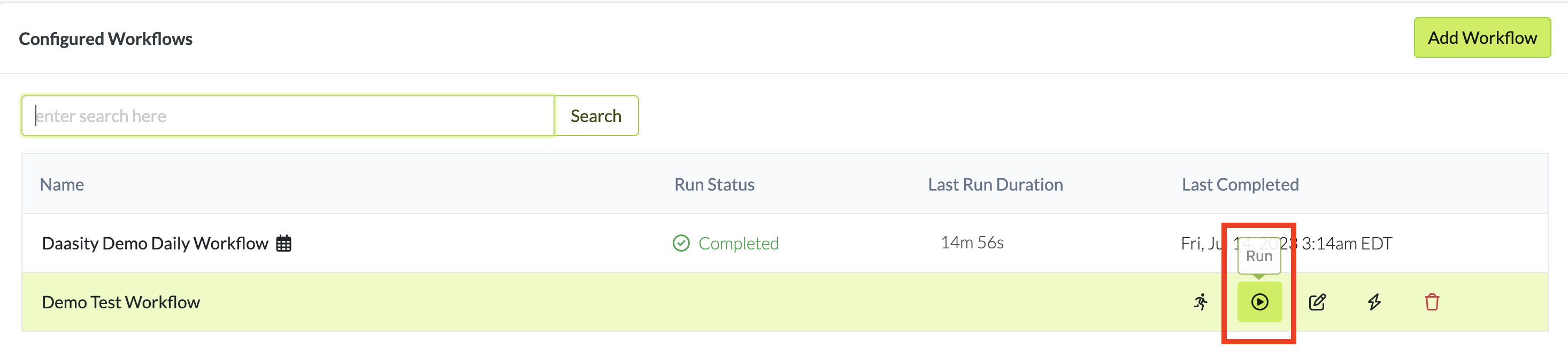Viewport: 1568px width, 364px height.
Task: Focus the "enter search here" input field
Action: (x=287, y=116)
